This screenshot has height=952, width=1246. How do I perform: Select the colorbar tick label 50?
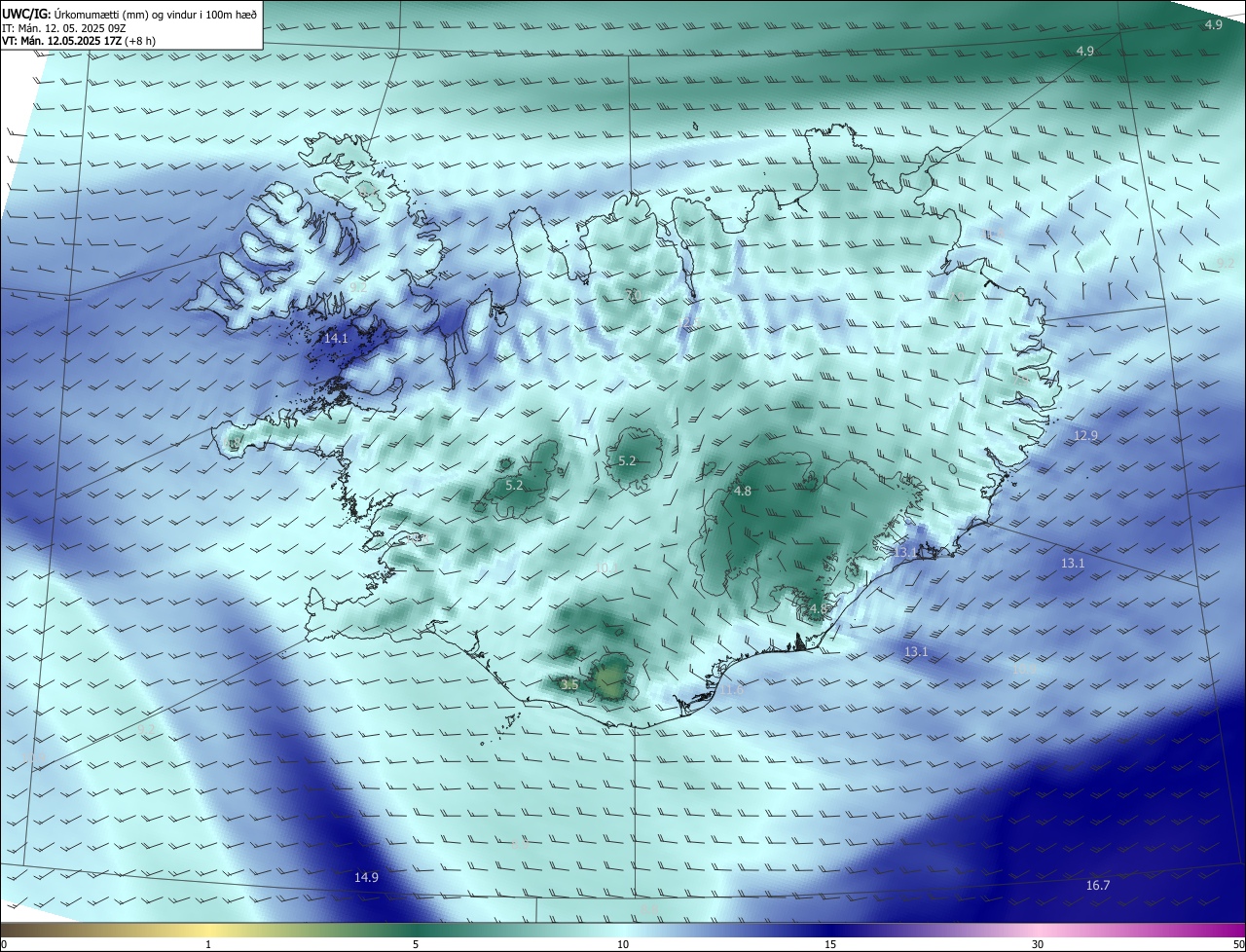click(1238, 944)
